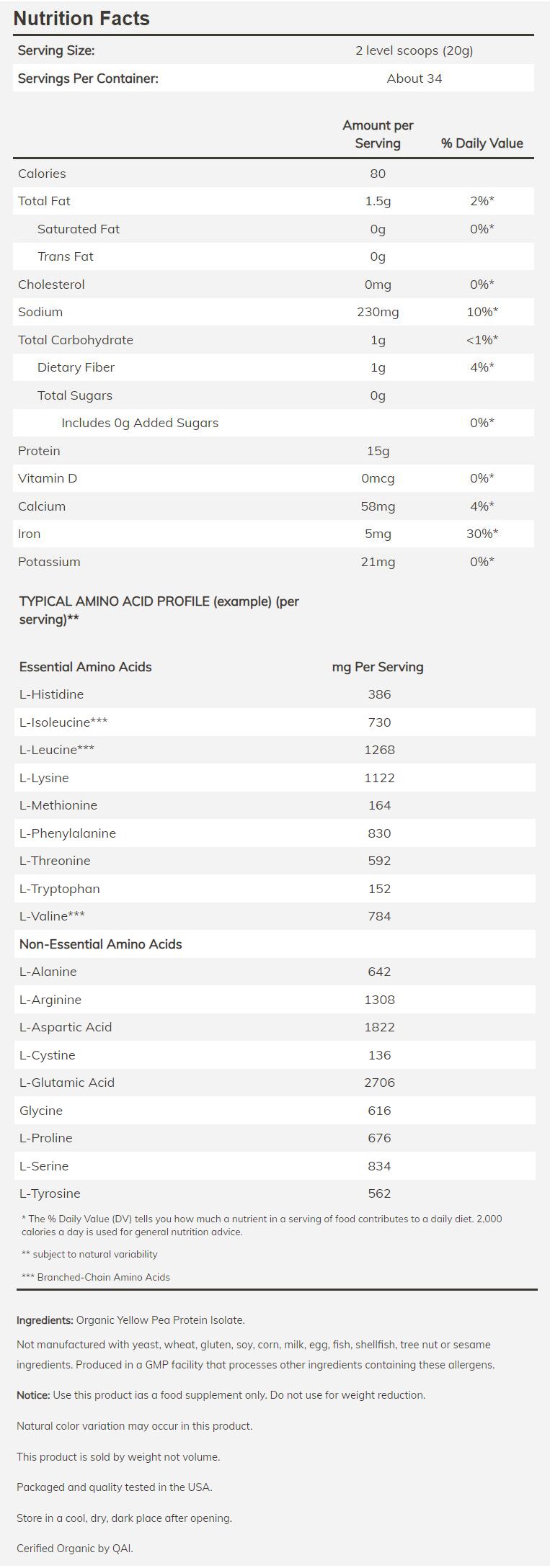Click the Serving Size label
This screenshot has width=550, height=1568.
(56, 50)
